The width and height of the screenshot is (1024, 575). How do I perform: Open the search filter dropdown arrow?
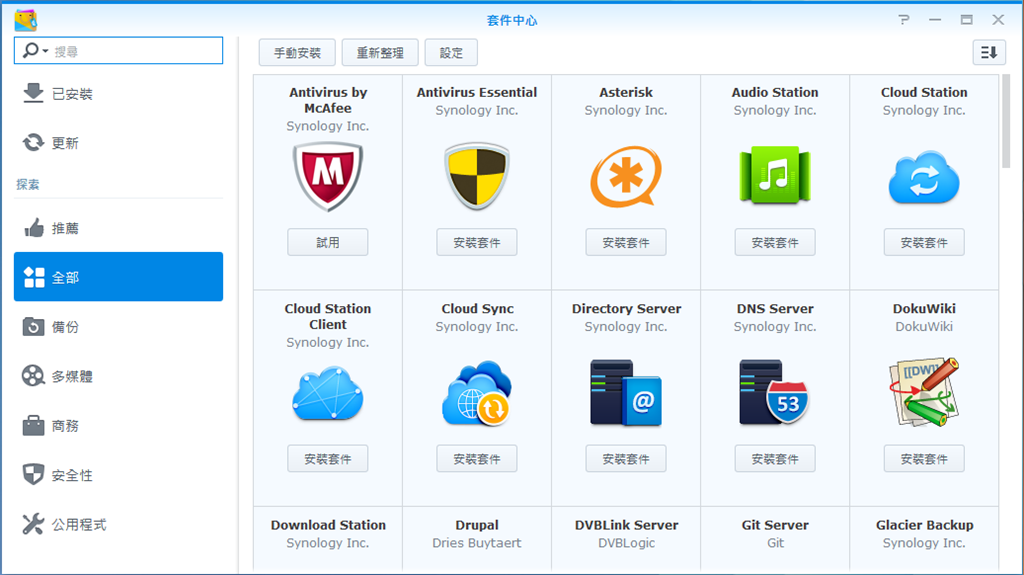[46, 51]
